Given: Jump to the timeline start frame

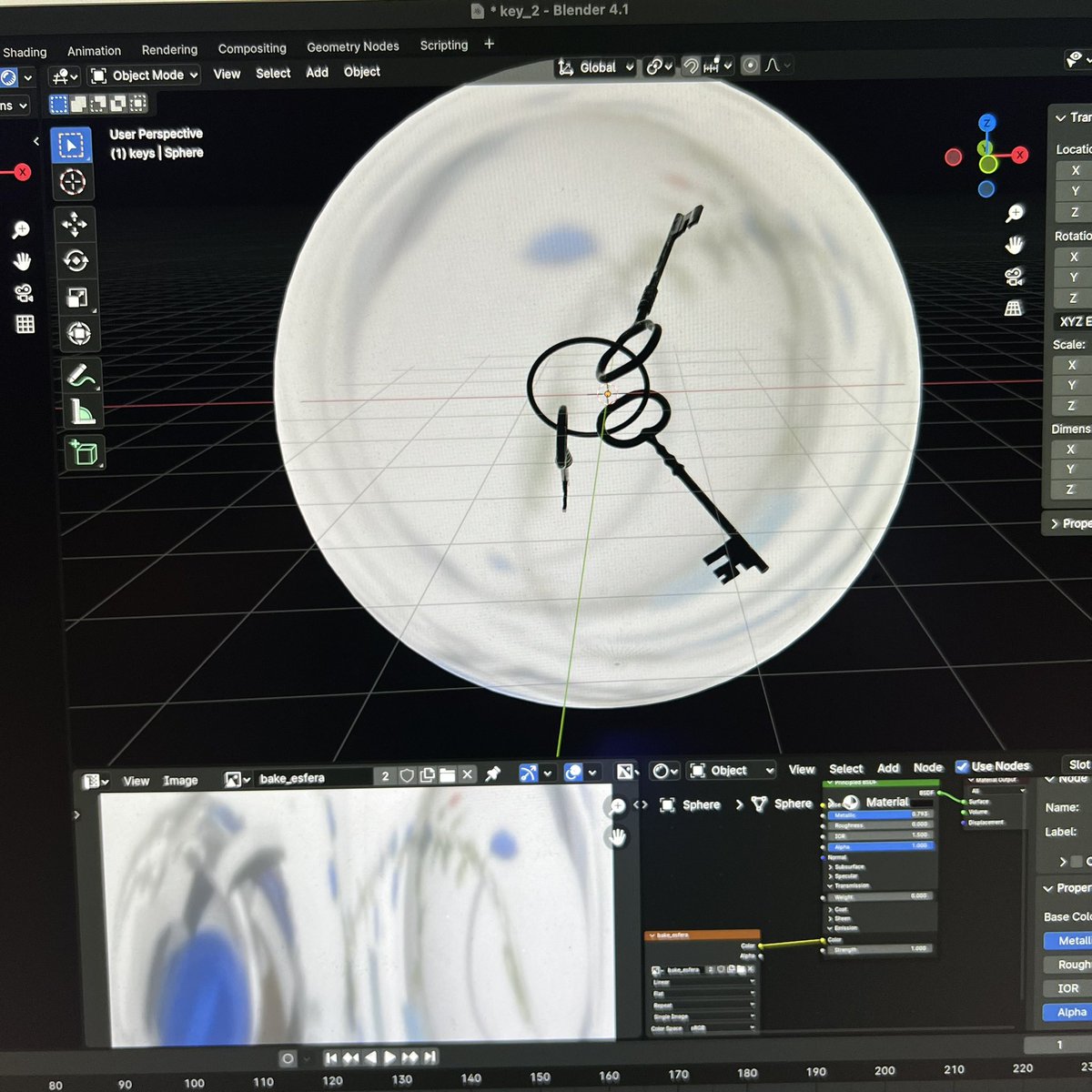Looking at the screenshot, I should click(330, 1057).
